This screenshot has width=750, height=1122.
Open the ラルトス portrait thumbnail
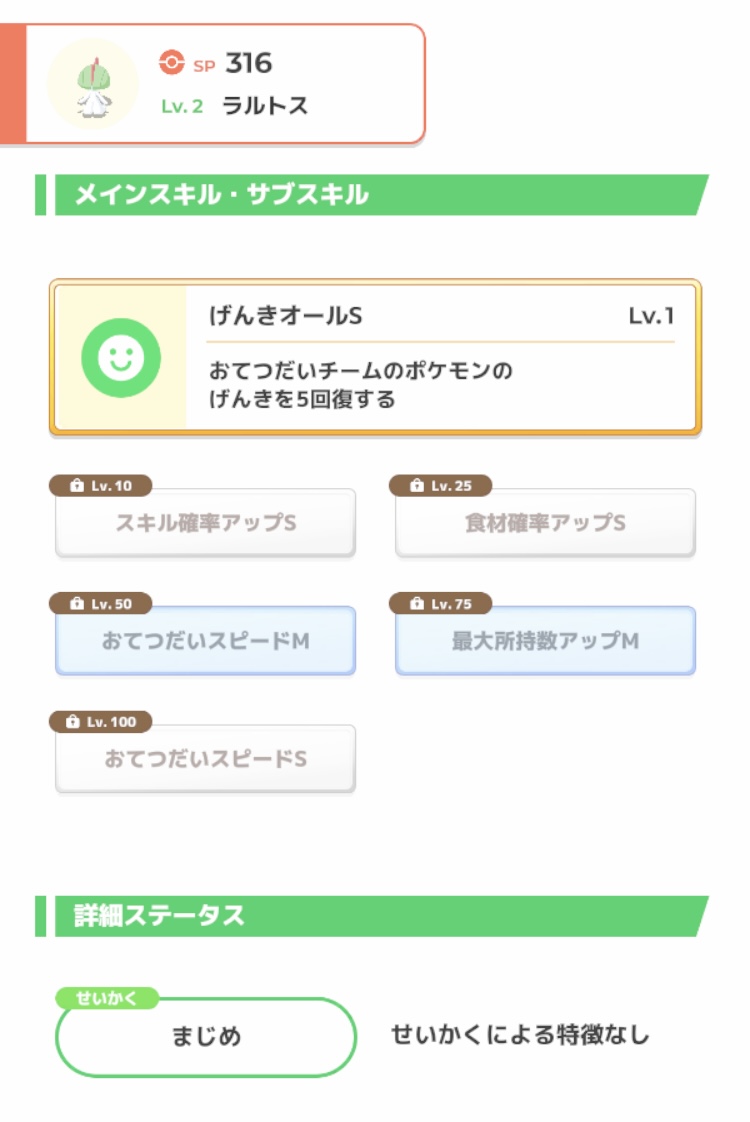pyautogui.click(x=92, y=83)
